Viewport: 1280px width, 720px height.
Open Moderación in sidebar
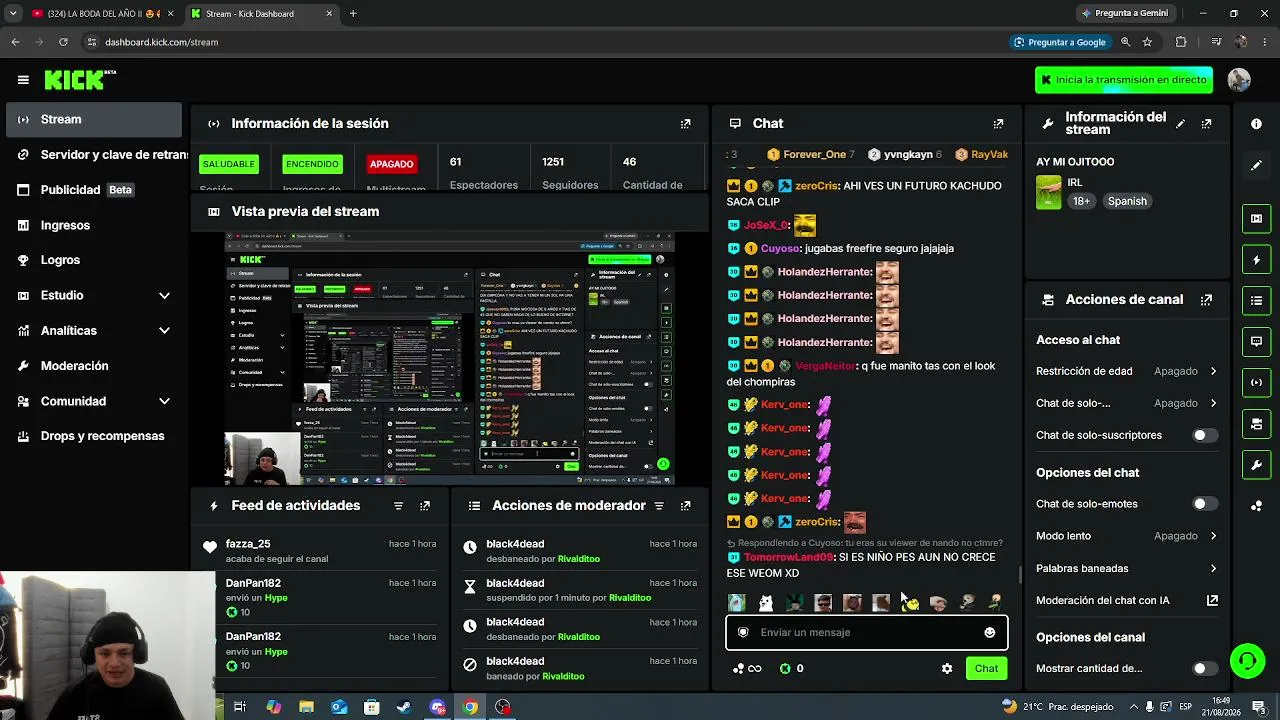pyautogui.click(x=95, y=366)
